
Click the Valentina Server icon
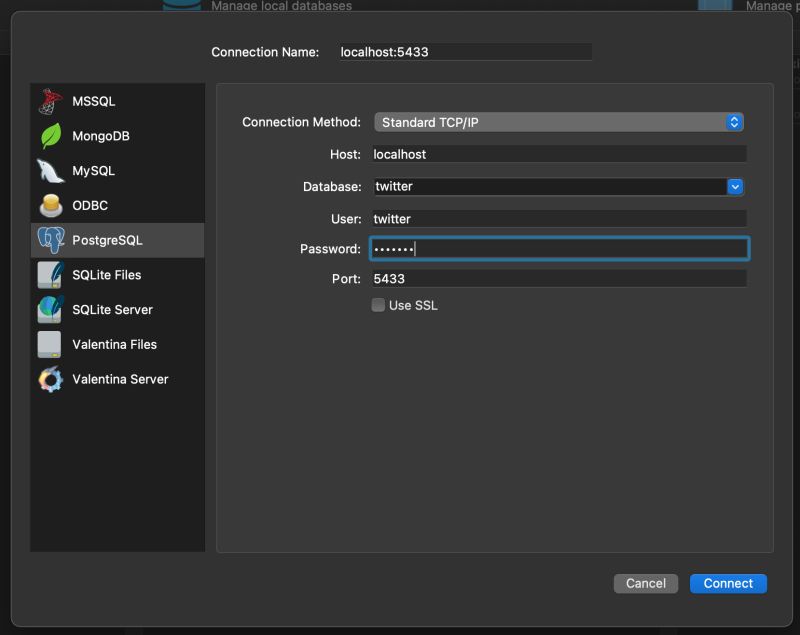[x=50, y=379]
